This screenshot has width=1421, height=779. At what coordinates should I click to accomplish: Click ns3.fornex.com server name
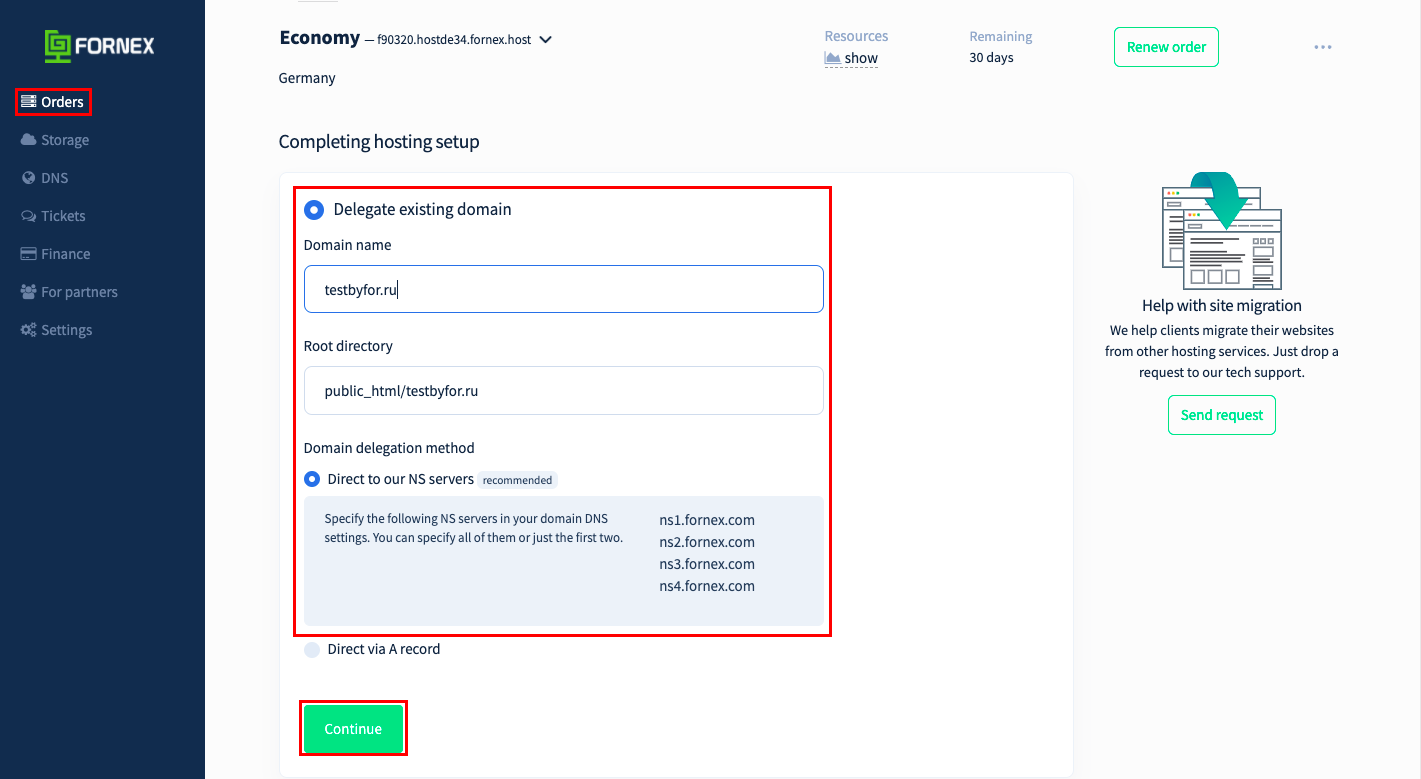(x=707, y=564)
